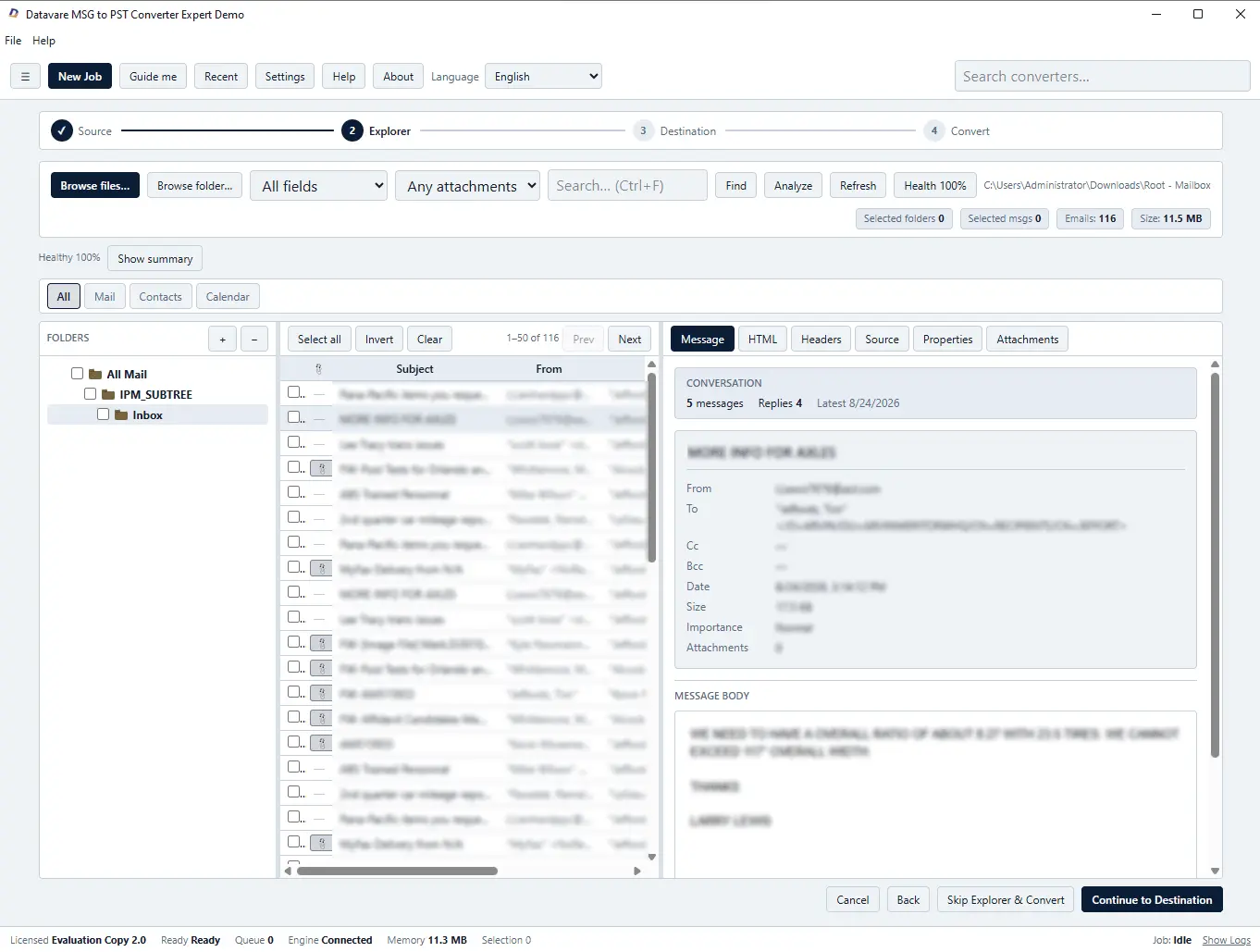Tick the Inbox folder checkbox
The width and height of the screenshot is (1260, 952).
[104, 414]
